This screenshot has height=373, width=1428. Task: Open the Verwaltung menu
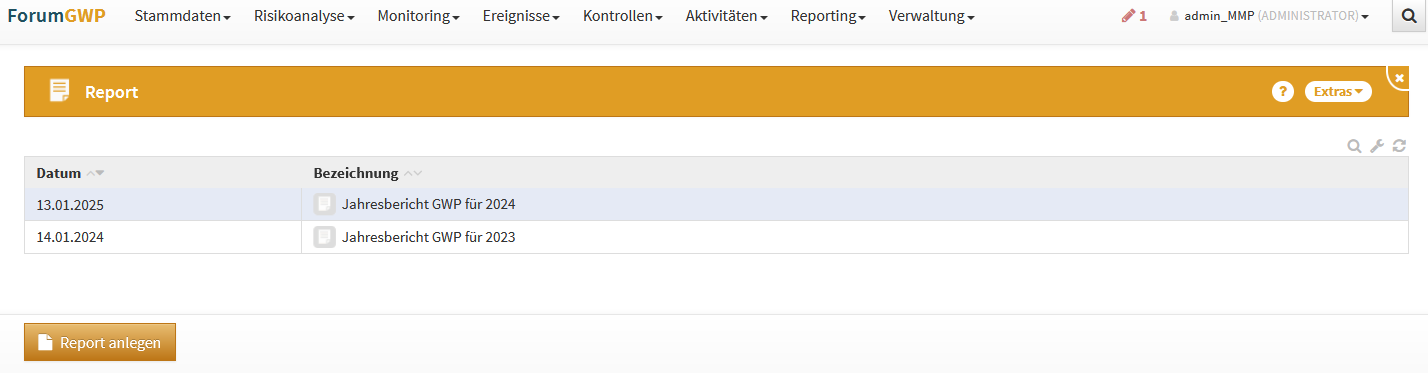[x=931, y=16]
